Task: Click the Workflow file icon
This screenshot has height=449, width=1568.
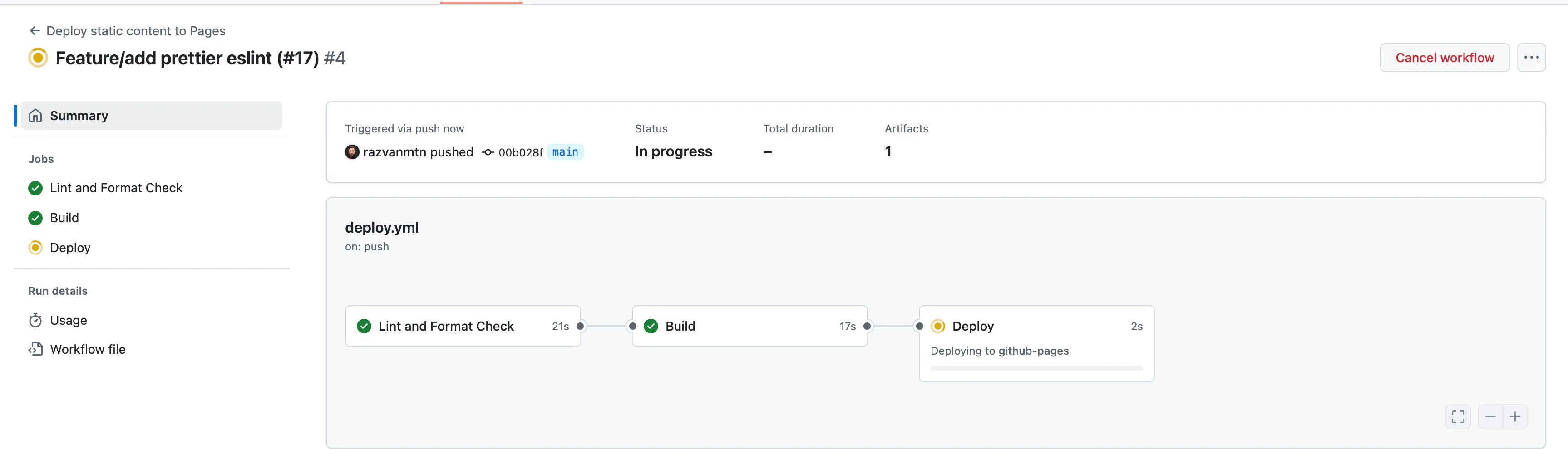Action: pos(35,349)
